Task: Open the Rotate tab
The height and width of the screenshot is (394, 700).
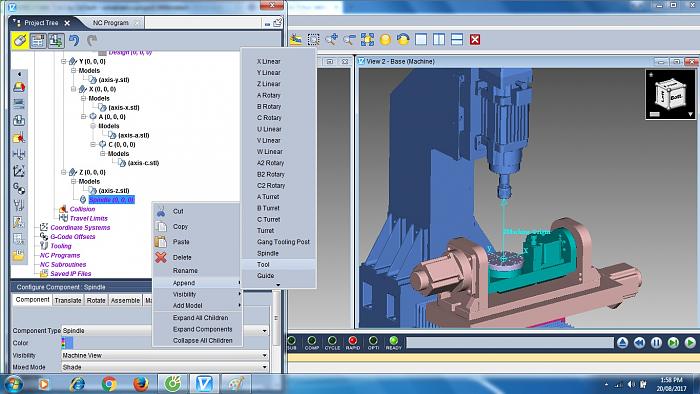Action: tap(96, 300)
